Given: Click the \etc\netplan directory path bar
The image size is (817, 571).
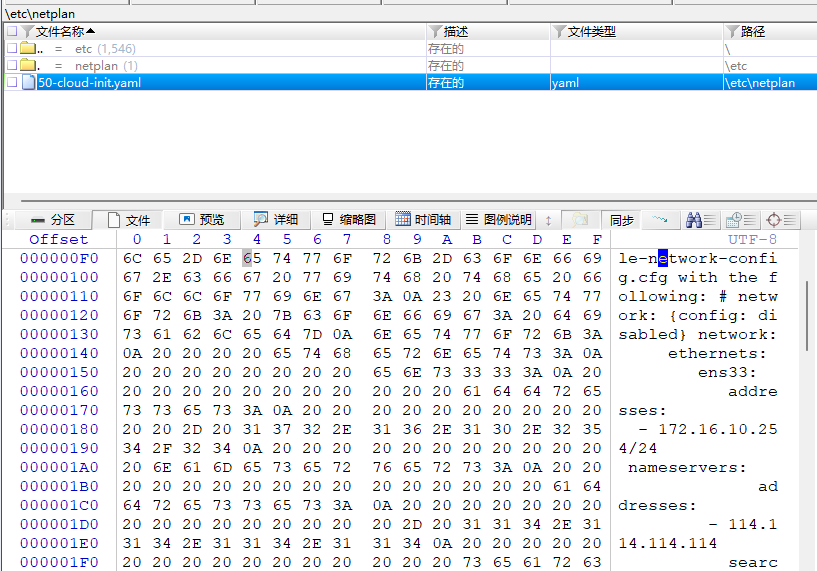Looking at the screenshot, I should pos(40,14).
